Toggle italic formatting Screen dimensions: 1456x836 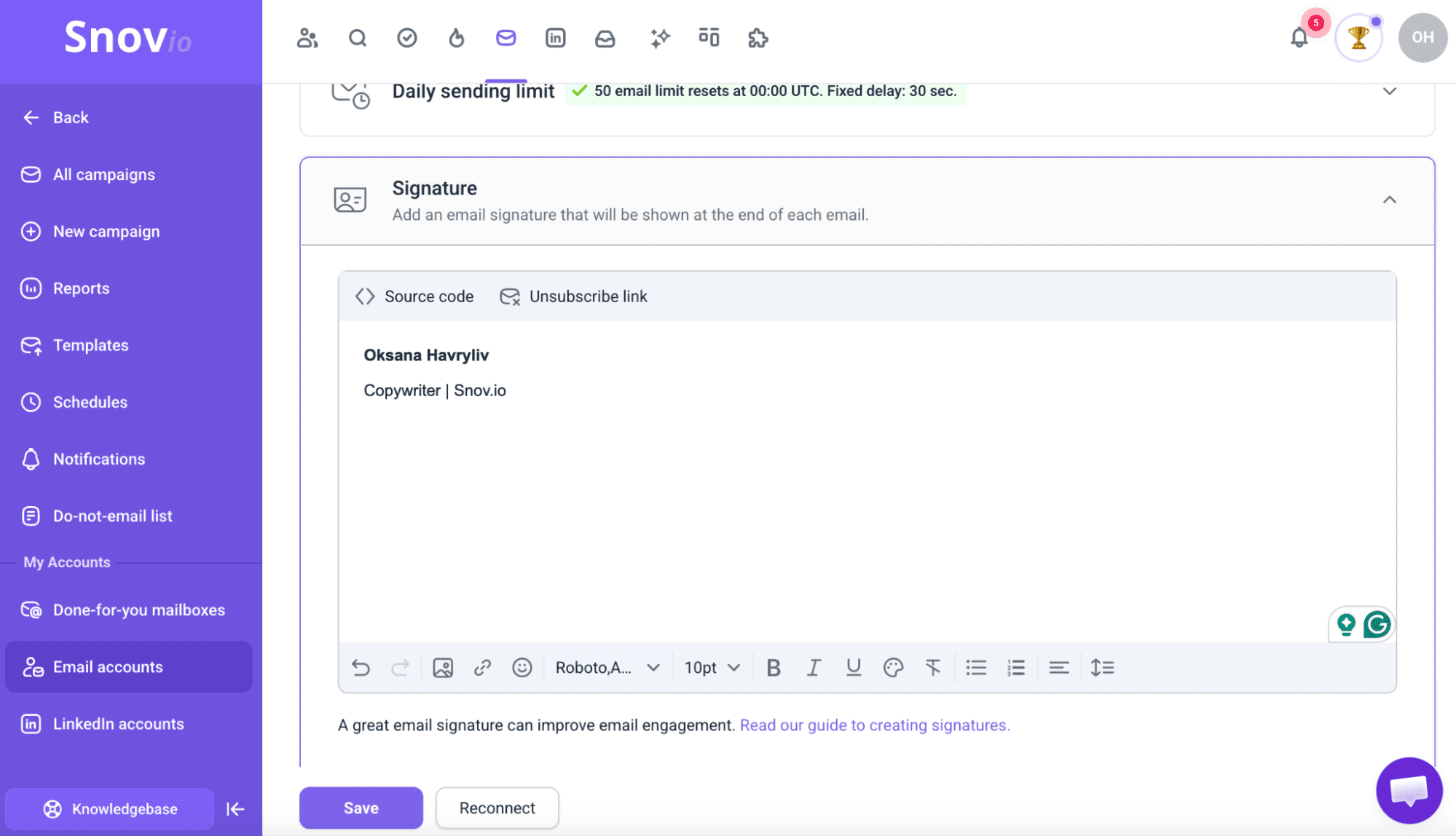814,667
